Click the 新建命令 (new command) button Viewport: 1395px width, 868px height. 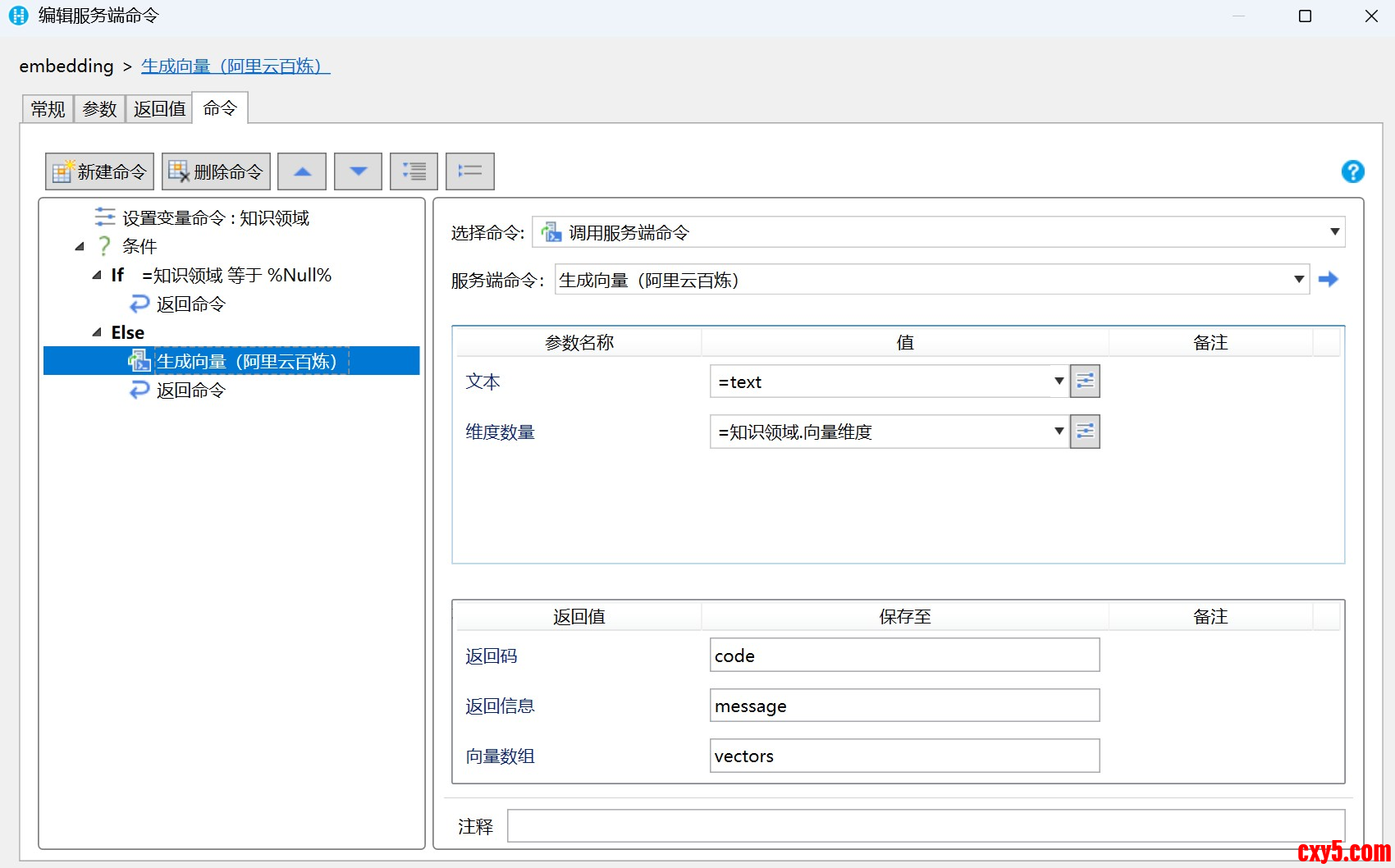pyautogui.click(x=99, y=171)
